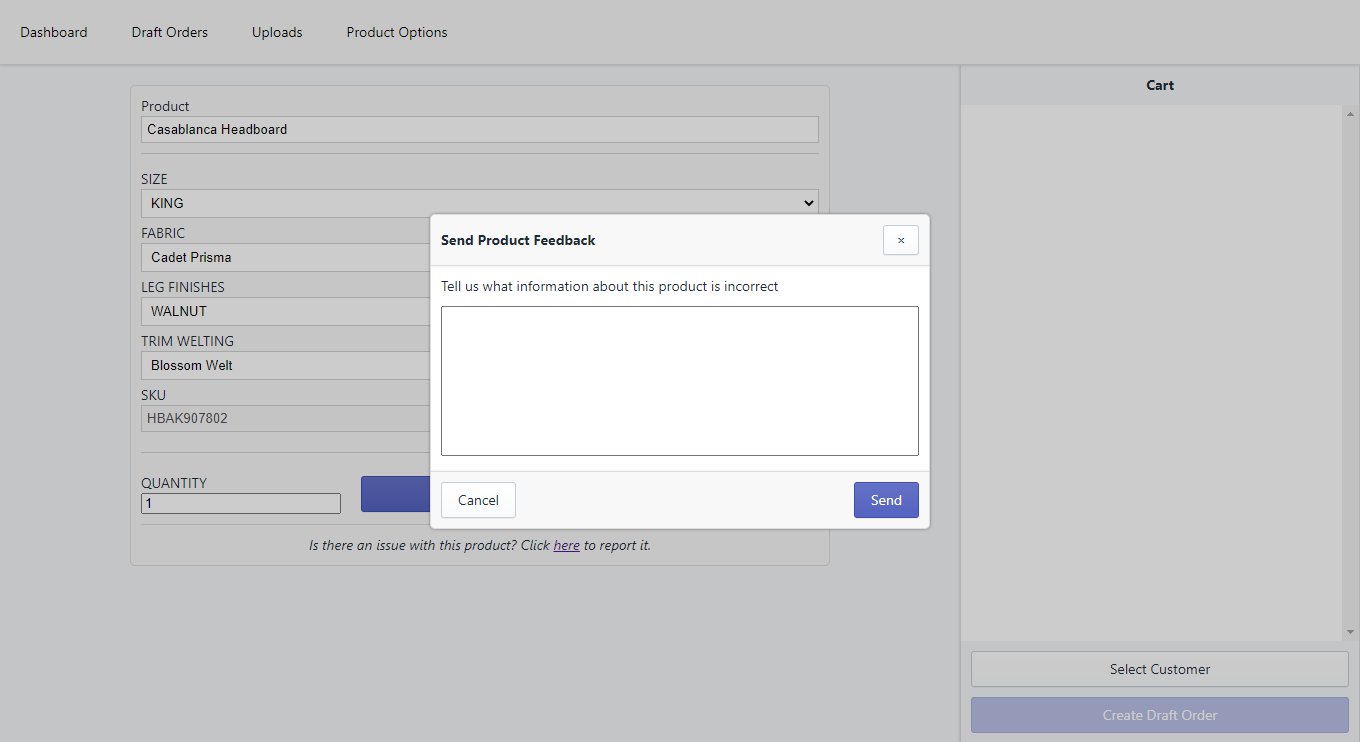Cancel the product feedback dialog
Image resolution: width=1360 pixels, height=742 pixels.
point(478,500)
